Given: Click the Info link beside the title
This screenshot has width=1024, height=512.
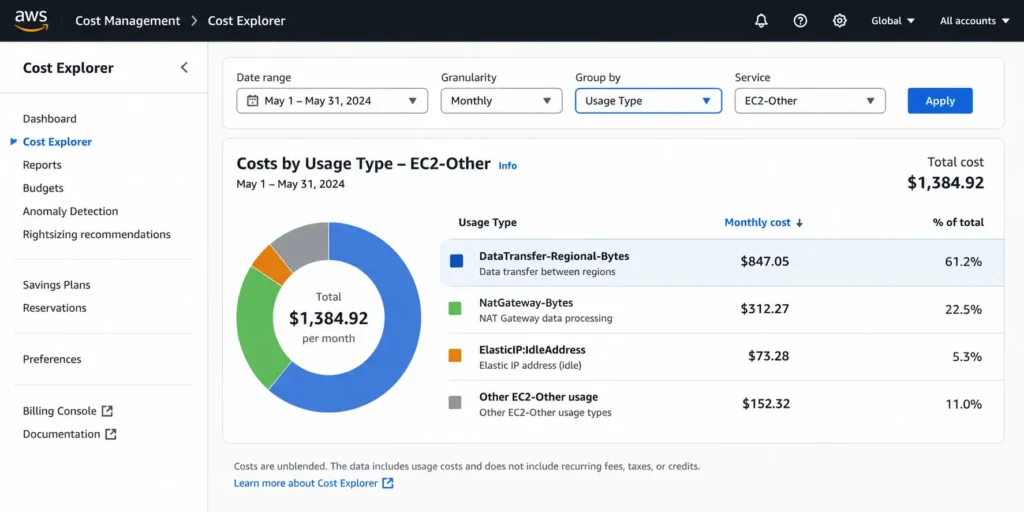Looking at the screenshot, I should [507, 166].
